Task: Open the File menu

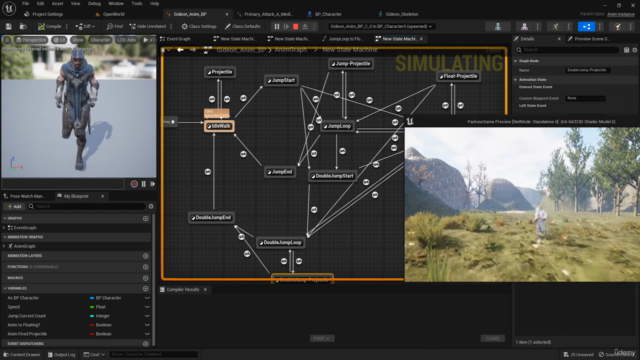Action: pyautogui.click(x=25, y=4)
